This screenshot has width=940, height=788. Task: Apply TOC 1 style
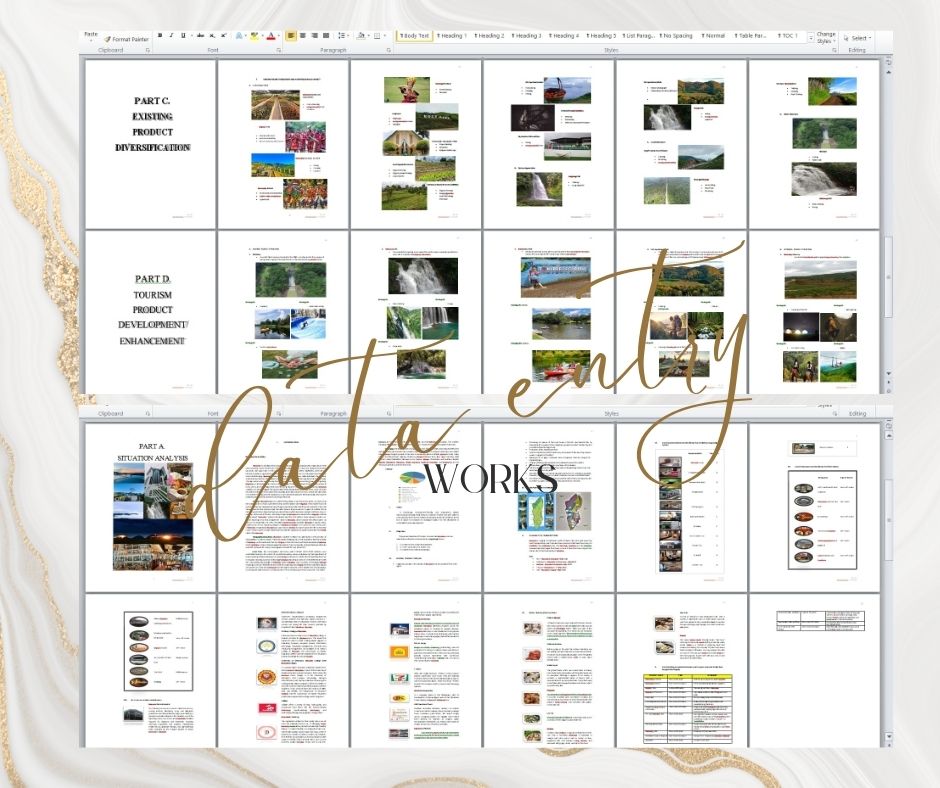788,36
